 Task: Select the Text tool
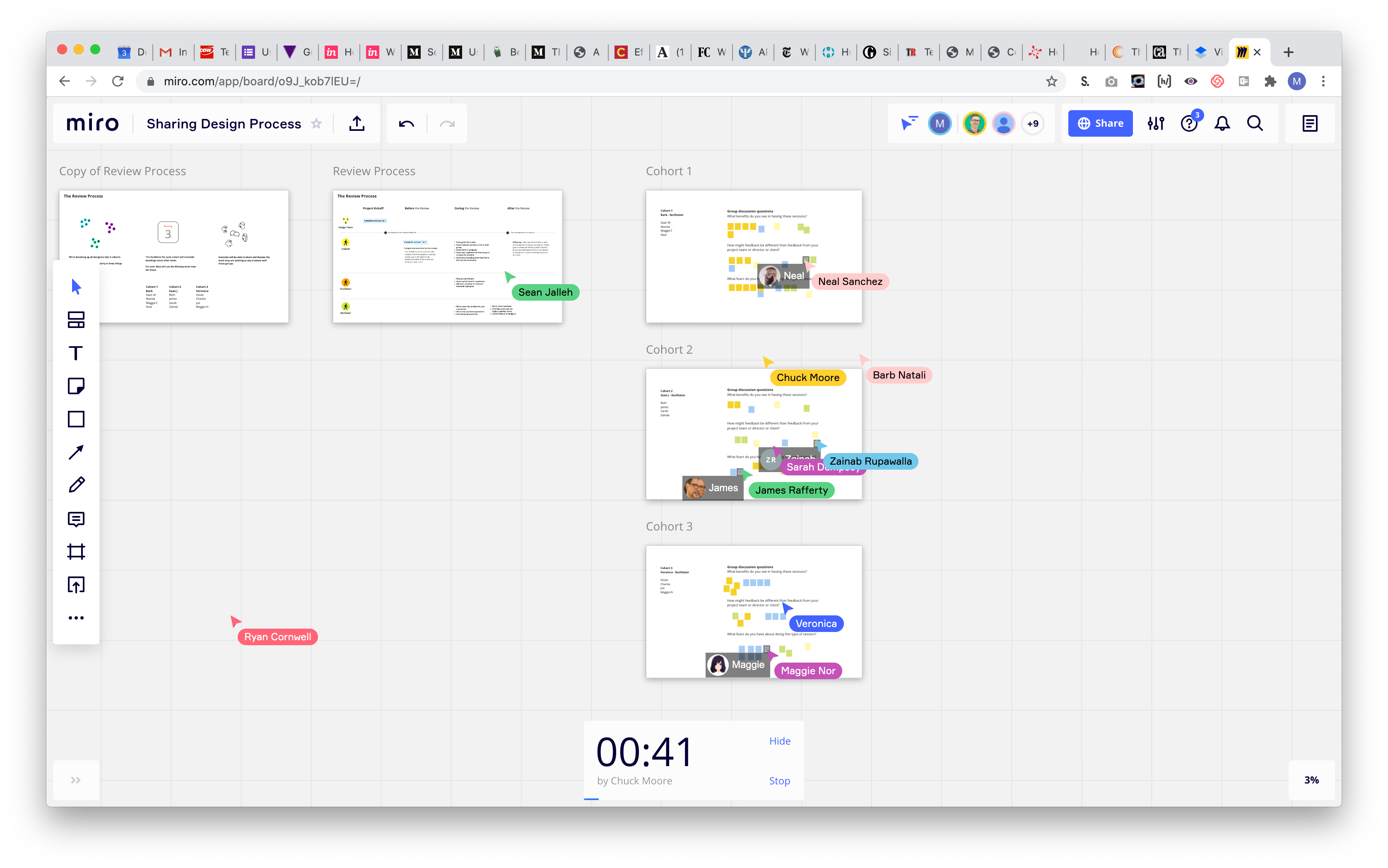pyautogui.click(x=76, y=352)
